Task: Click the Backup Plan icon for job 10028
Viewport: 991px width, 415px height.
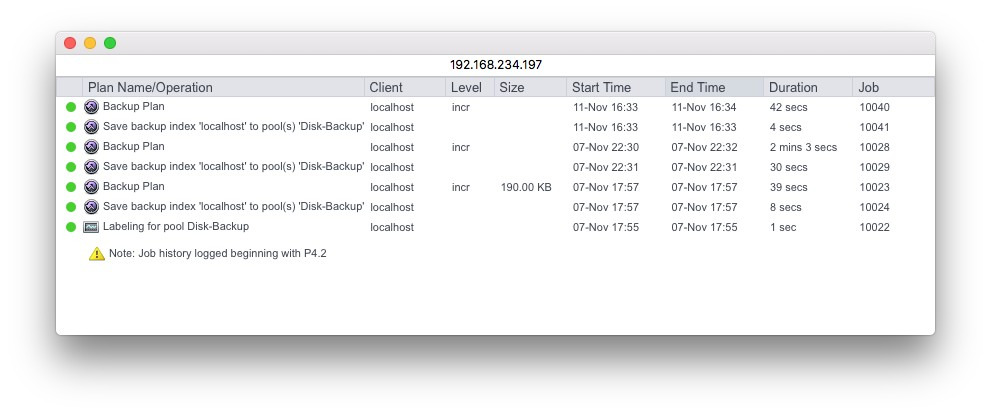Action: (x=91, y=147)
